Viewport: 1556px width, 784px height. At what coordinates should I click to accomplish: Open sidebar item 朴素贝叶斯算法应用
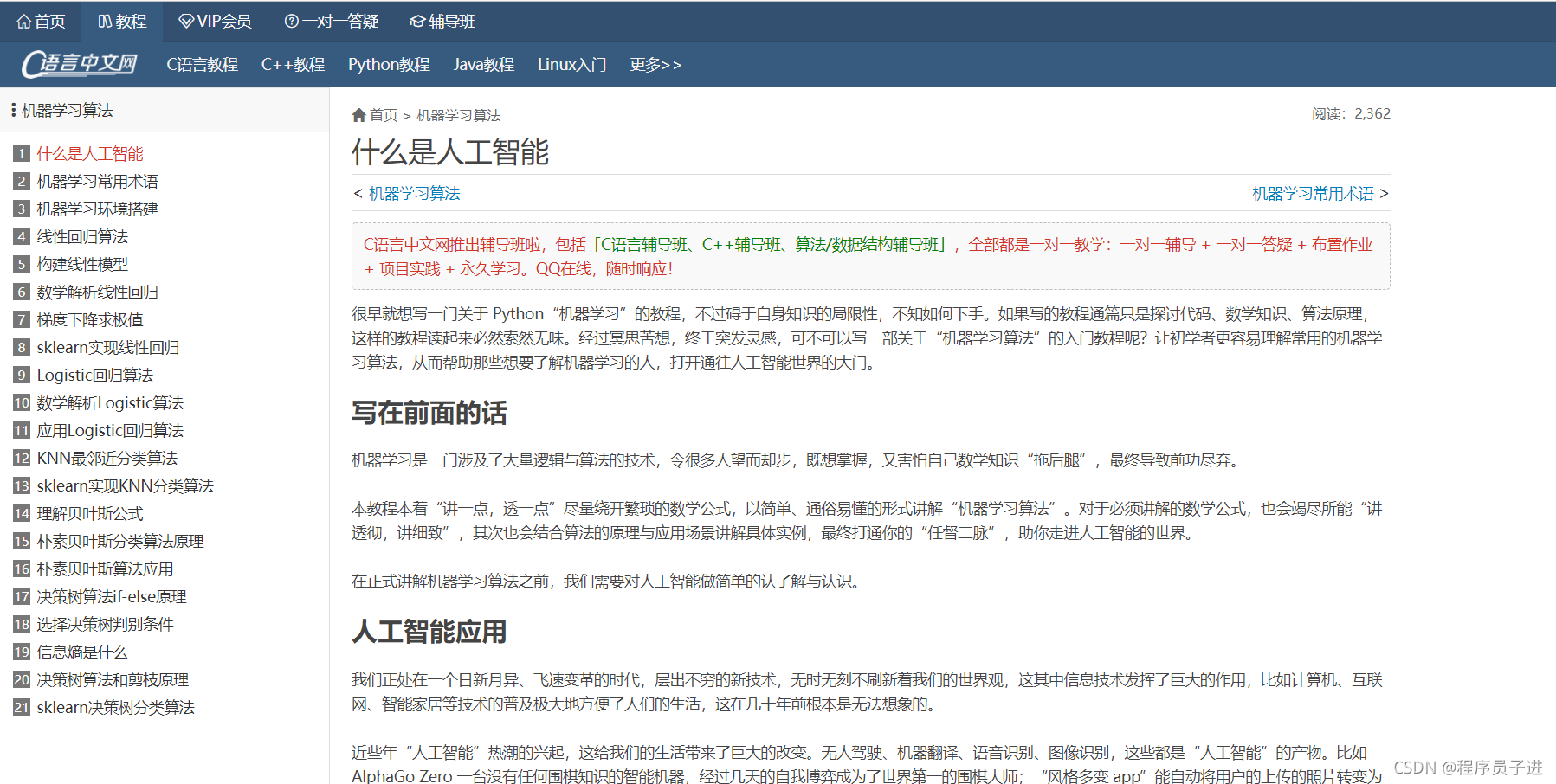coord(105,569)
